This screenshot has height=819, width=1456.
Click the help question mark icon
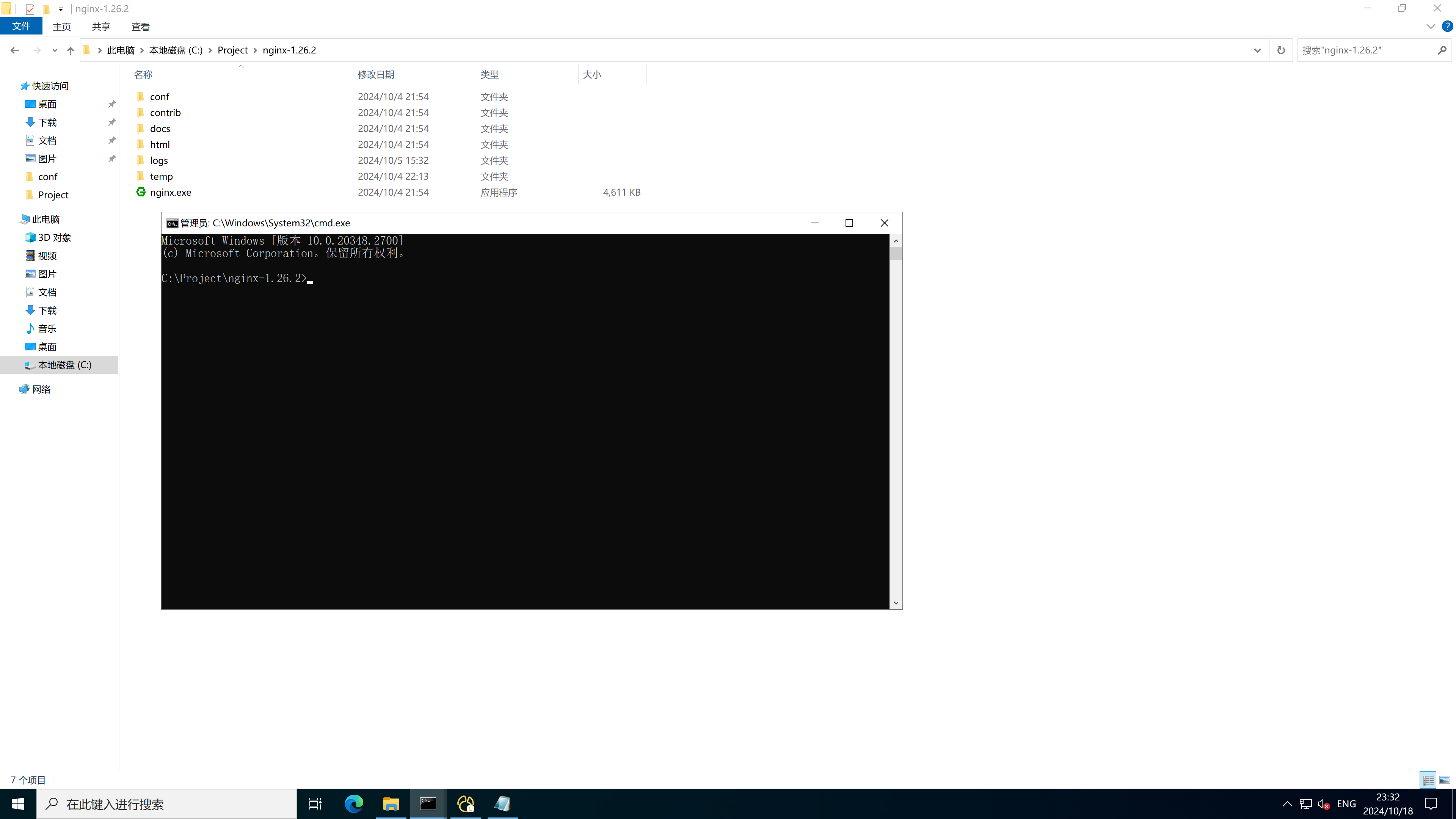coord(1447,27)
